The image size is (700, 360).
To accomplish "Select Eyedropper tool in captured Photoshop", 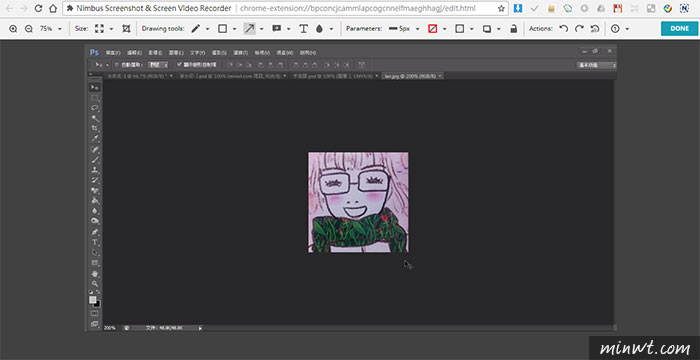I will [x=95, y=139].
